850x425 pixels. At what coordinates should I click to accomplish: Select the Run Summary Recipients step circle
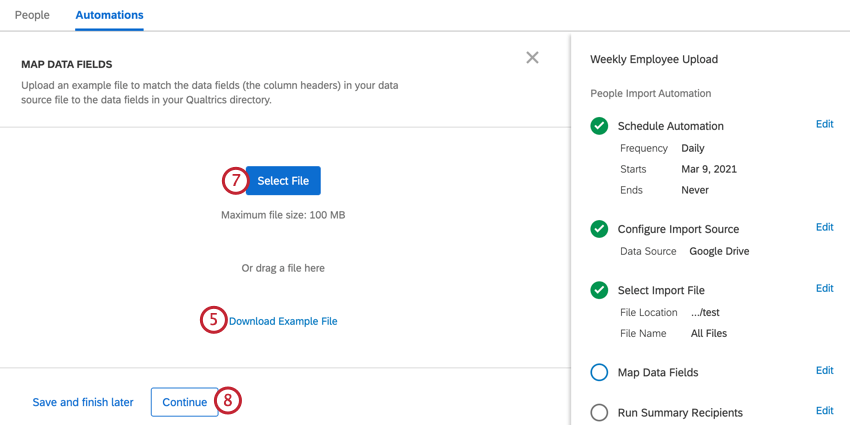pos(599,413)
